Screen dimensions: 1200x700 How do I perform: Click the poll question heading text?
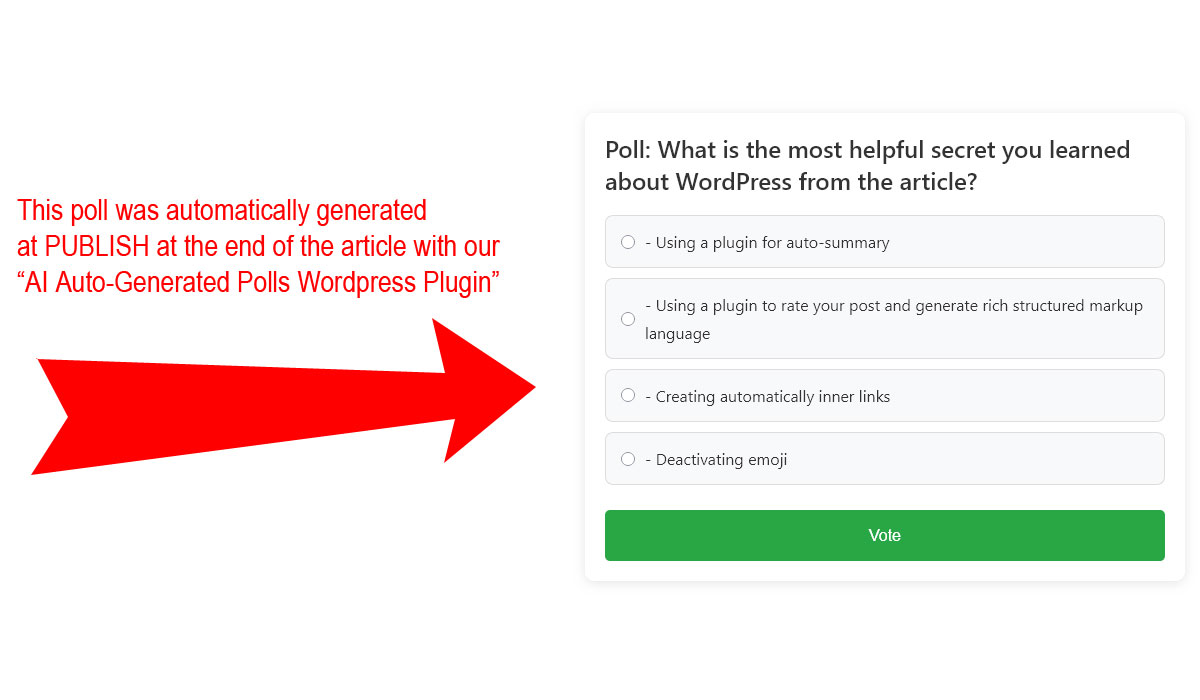[866, 165]
